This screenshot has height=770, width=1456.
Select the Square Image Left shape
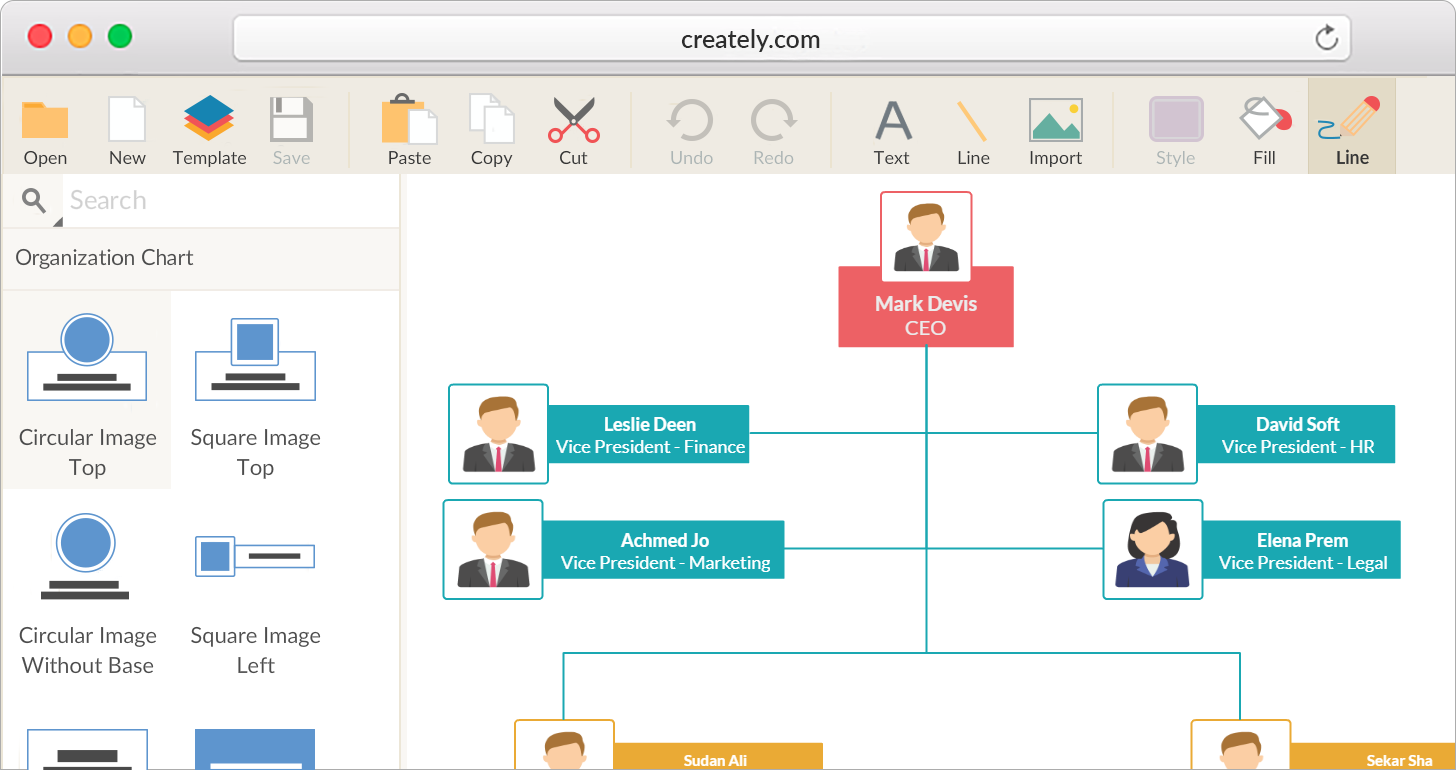point(255,590)
